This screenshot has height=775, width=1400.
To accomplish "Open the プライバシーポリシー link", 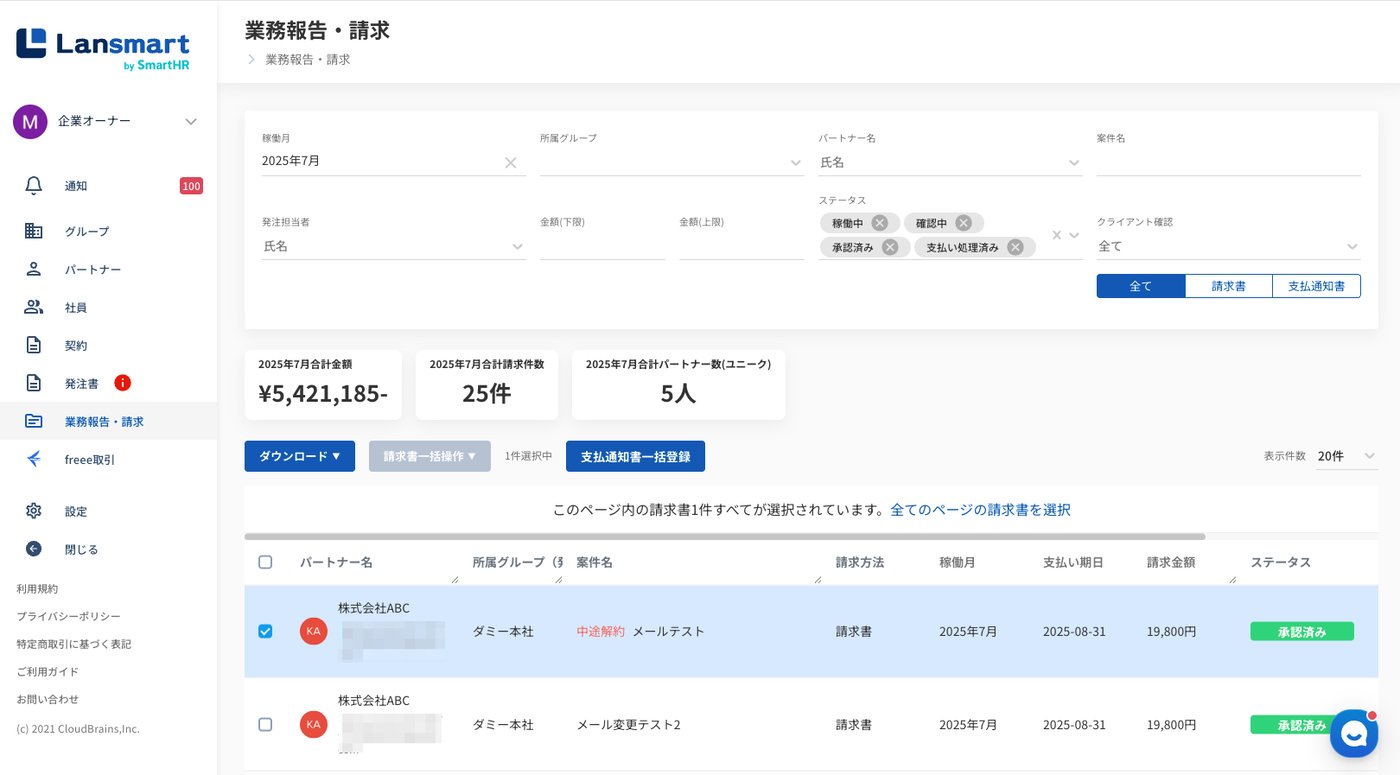I will tap(68, 616).
